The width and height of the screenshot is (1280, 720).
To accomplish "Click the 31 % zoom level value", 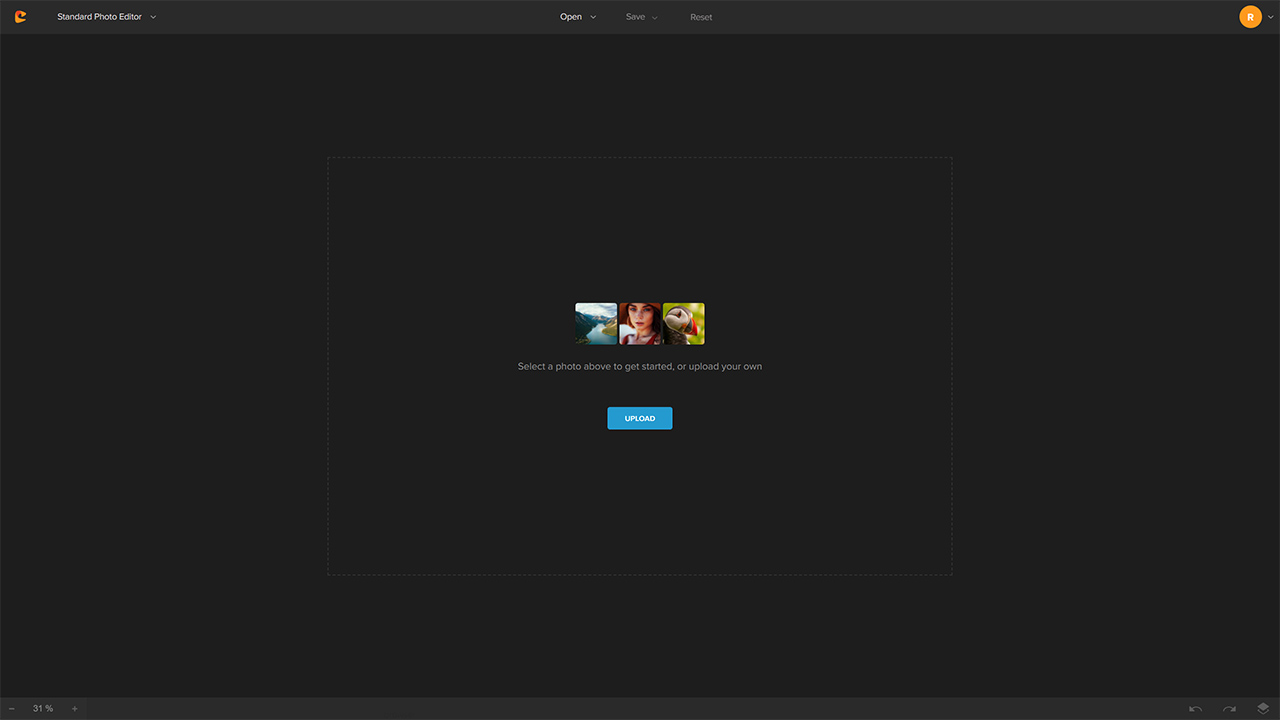I will tap(43, 709).
